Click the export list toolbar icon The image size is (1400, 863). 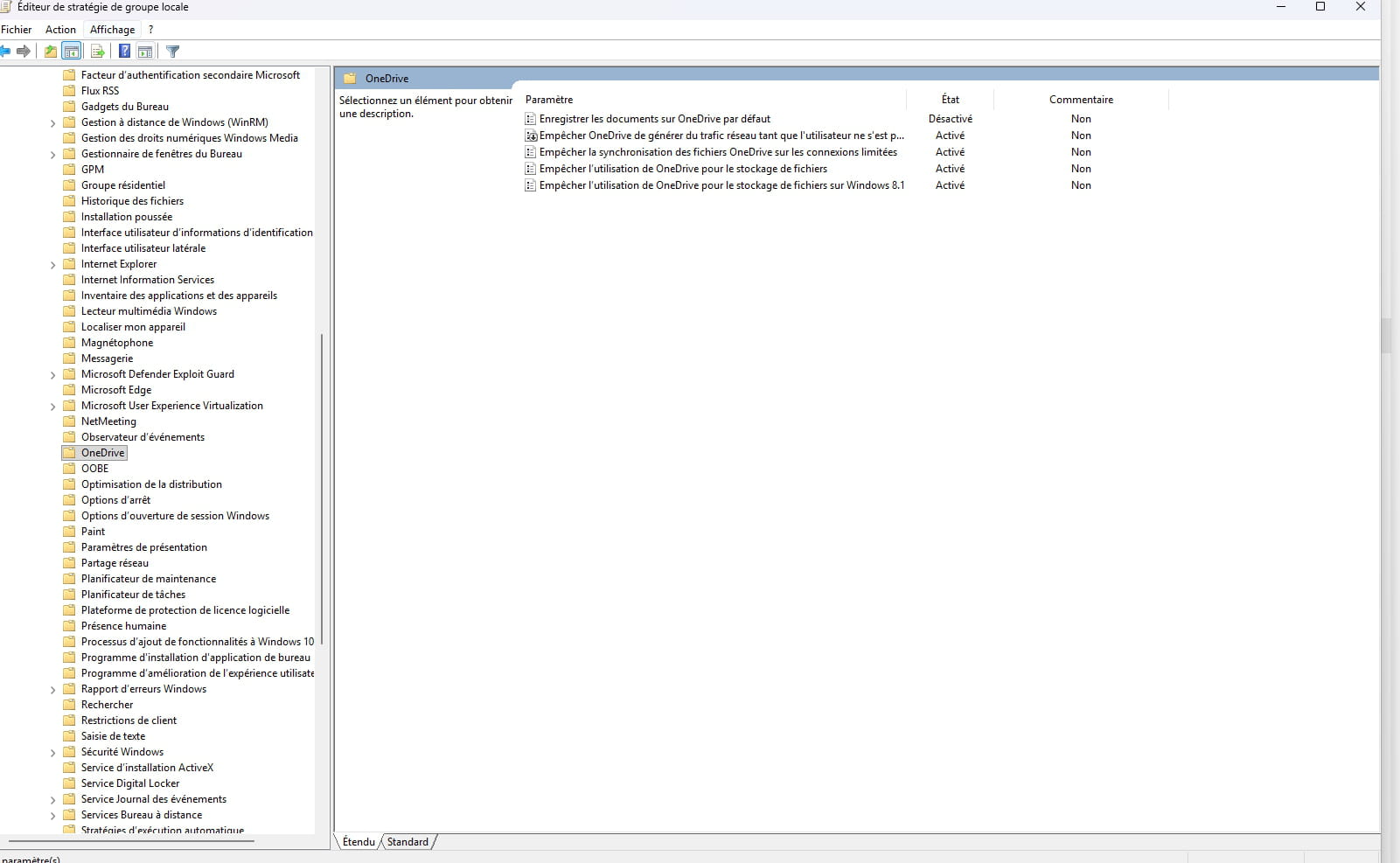tap(98, 52)
